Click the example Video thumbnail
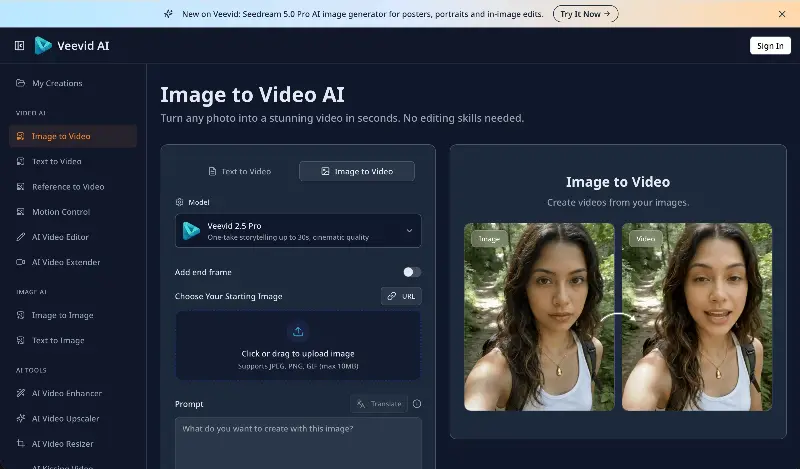 click(x=696, y=317)
